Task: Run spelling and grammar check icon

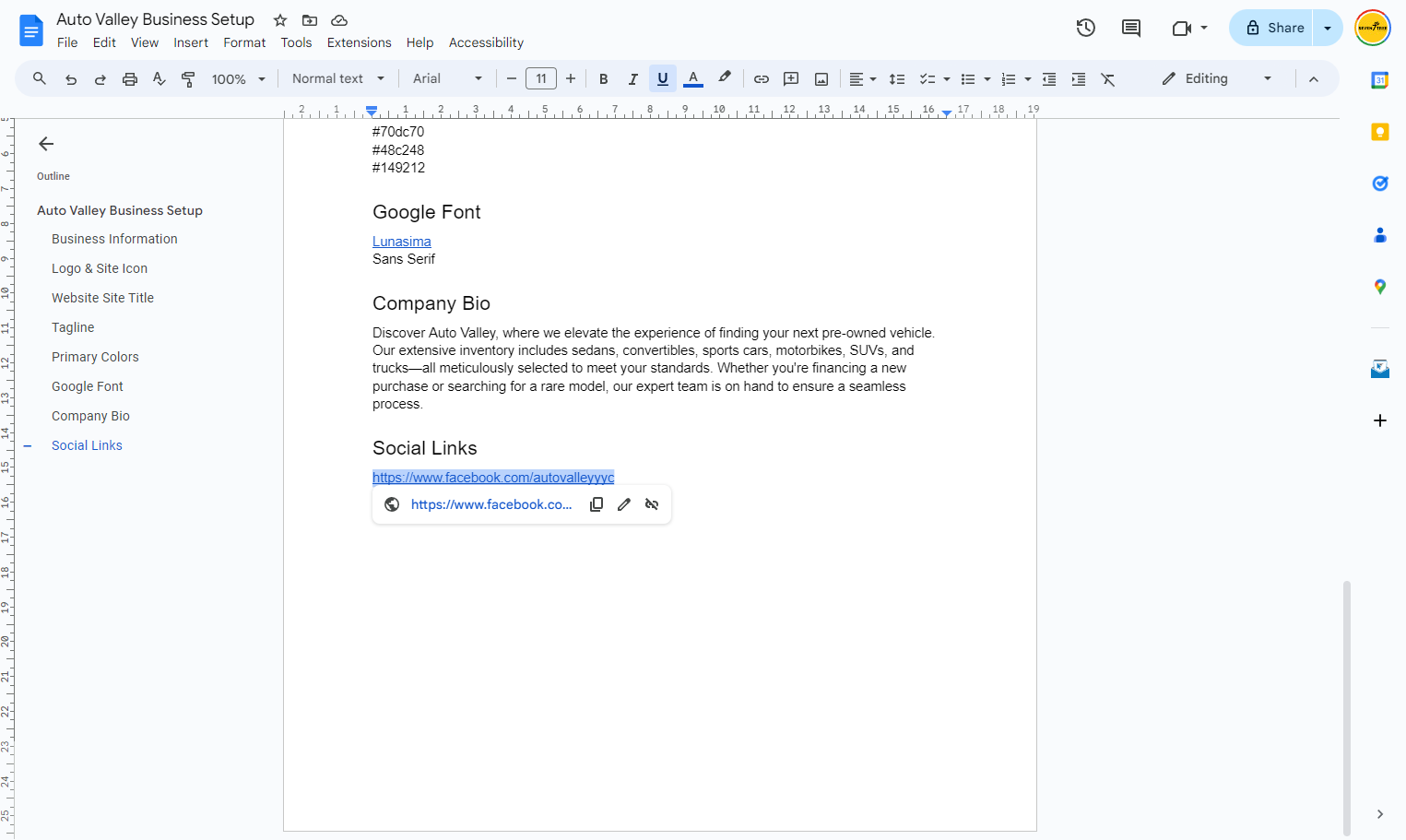Action: (x=160, y=79)
